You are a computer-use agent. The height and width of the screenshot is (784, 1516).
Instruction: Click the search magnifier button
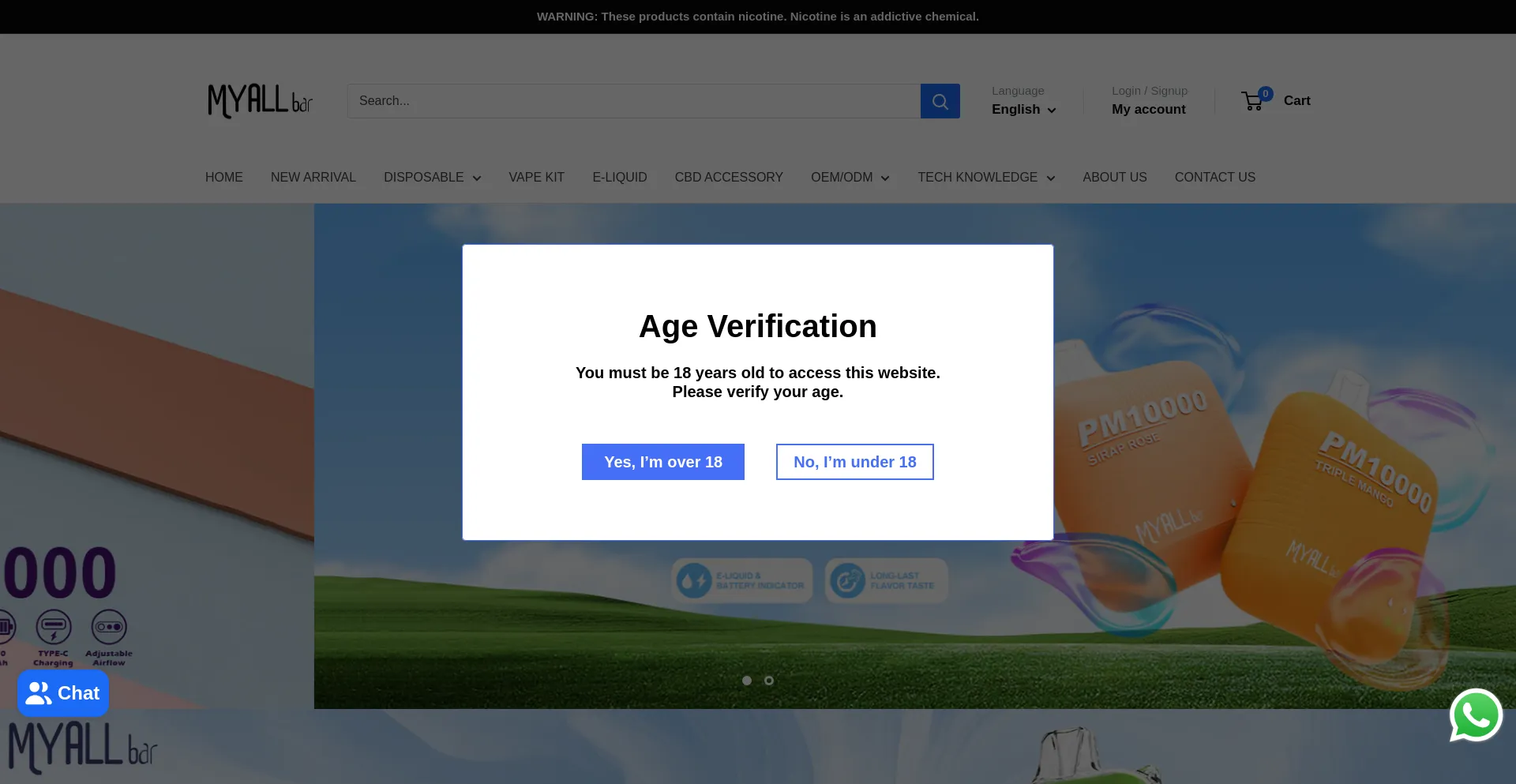pyautogui.click(x=940, y=101)
